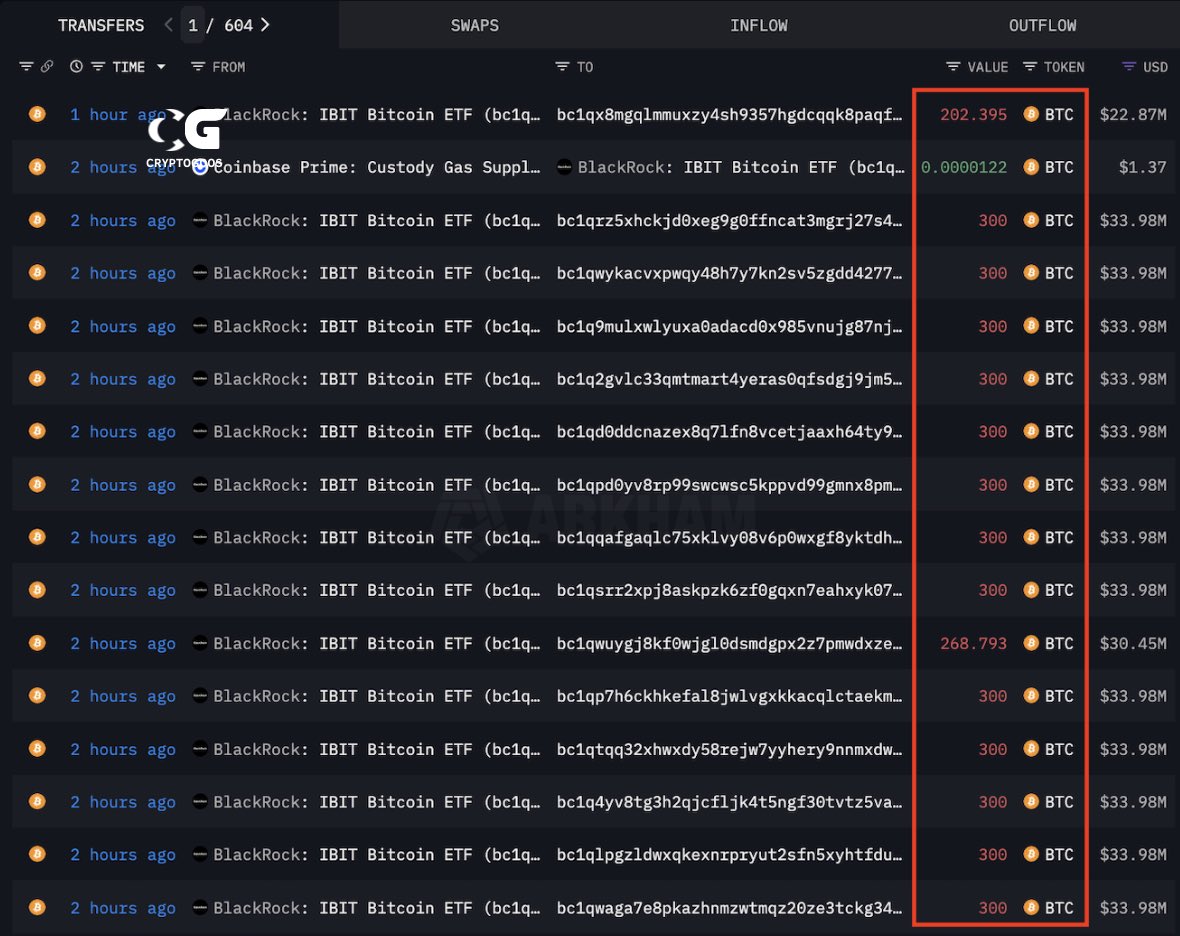Click Bitcoin chain icon in bc1qwykacvxp row

pos(37,273)
